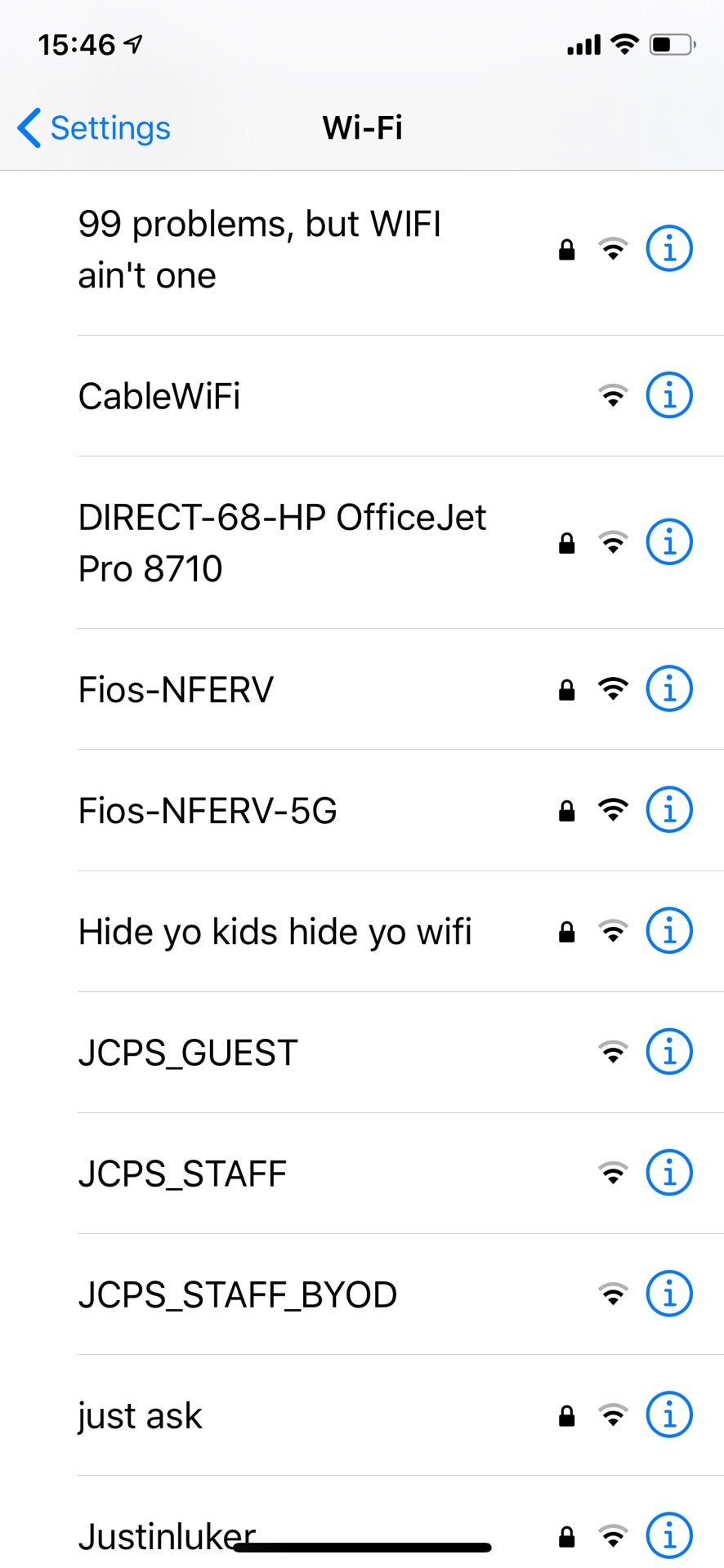Tap info icon for Fios-NFERV
This screenshot has width=724, height=1568.
point(669,689)
